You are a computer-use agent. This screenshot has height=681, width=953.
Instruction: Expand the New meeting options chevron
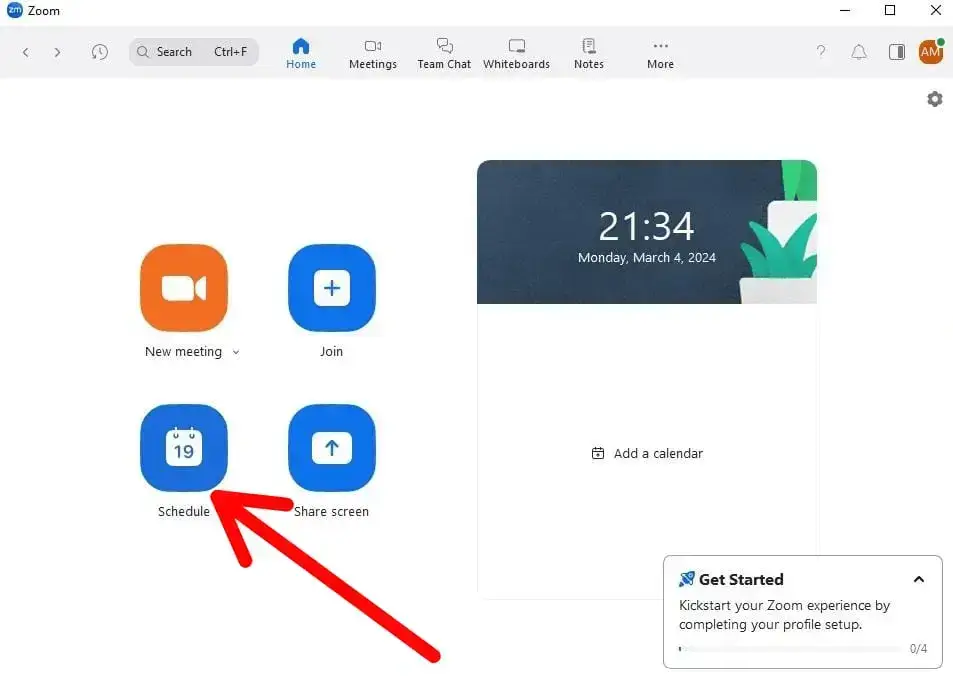pos(236,352)
